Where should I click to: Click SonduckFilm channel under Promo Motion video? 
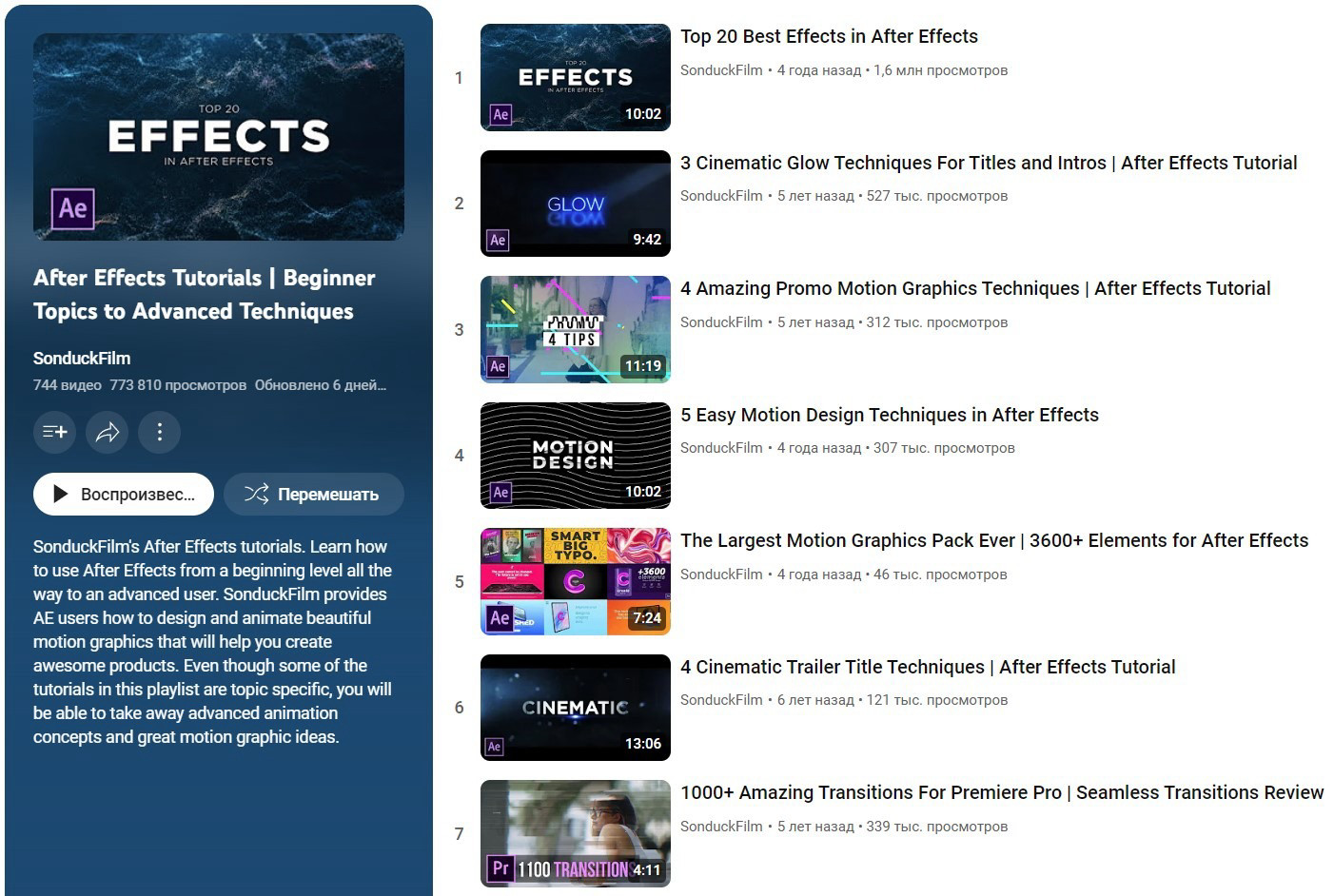click(x=721, y=322)
